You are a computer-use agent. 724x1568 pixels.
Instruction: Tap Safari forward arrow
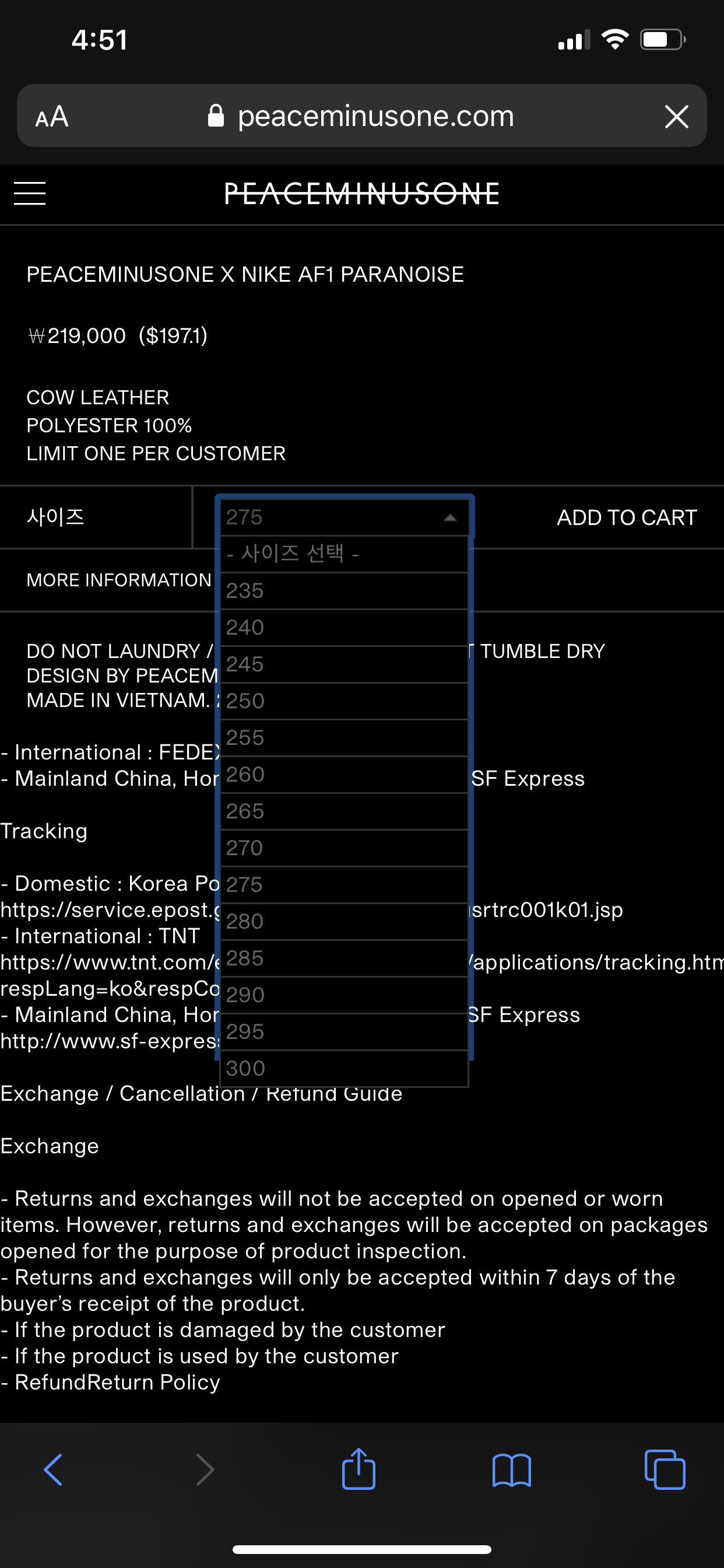[x=205, y=1469]
